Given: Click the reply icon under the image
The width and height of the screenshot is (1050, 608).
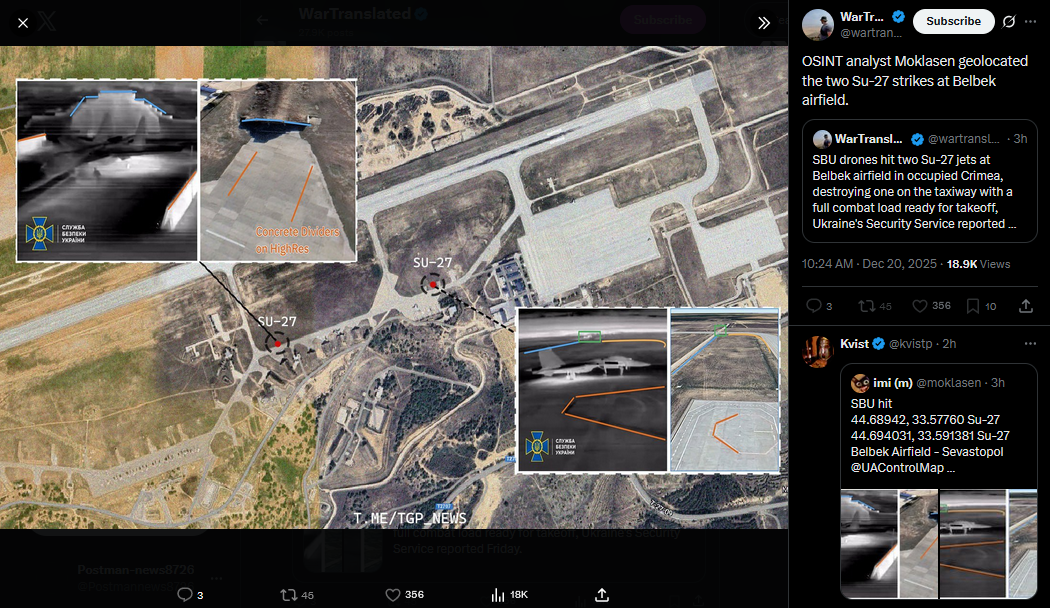Looking at the screenshot, I should pos(185,595).
